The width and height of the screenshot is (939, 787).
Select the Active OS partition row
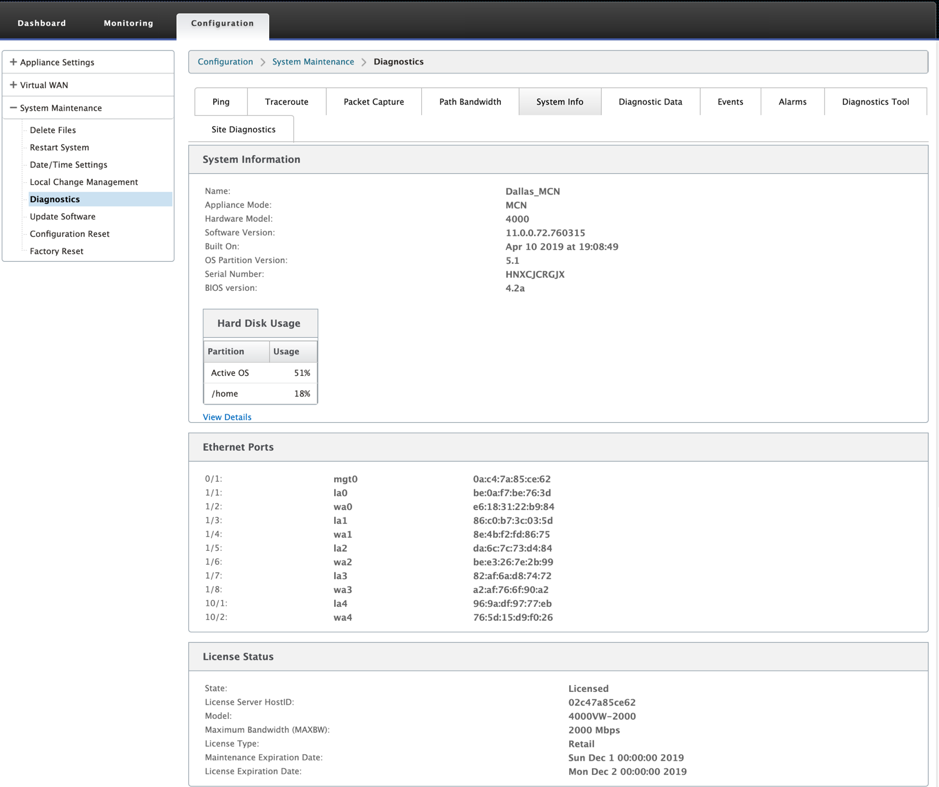[x=261, y=373]
